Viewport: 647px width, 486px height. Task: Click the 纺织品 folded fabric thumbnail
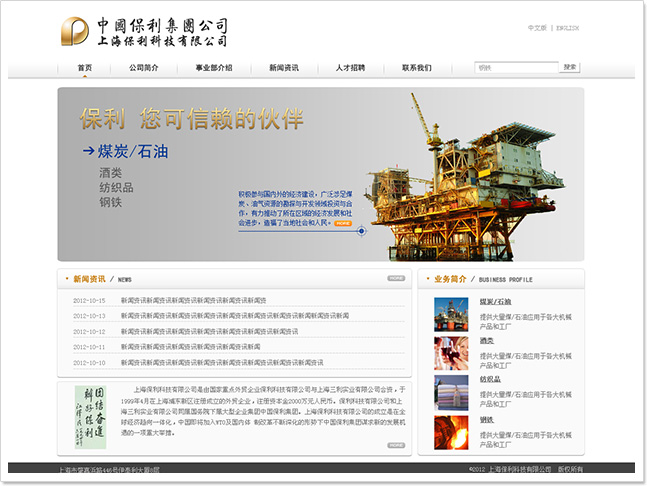(451, 393)
